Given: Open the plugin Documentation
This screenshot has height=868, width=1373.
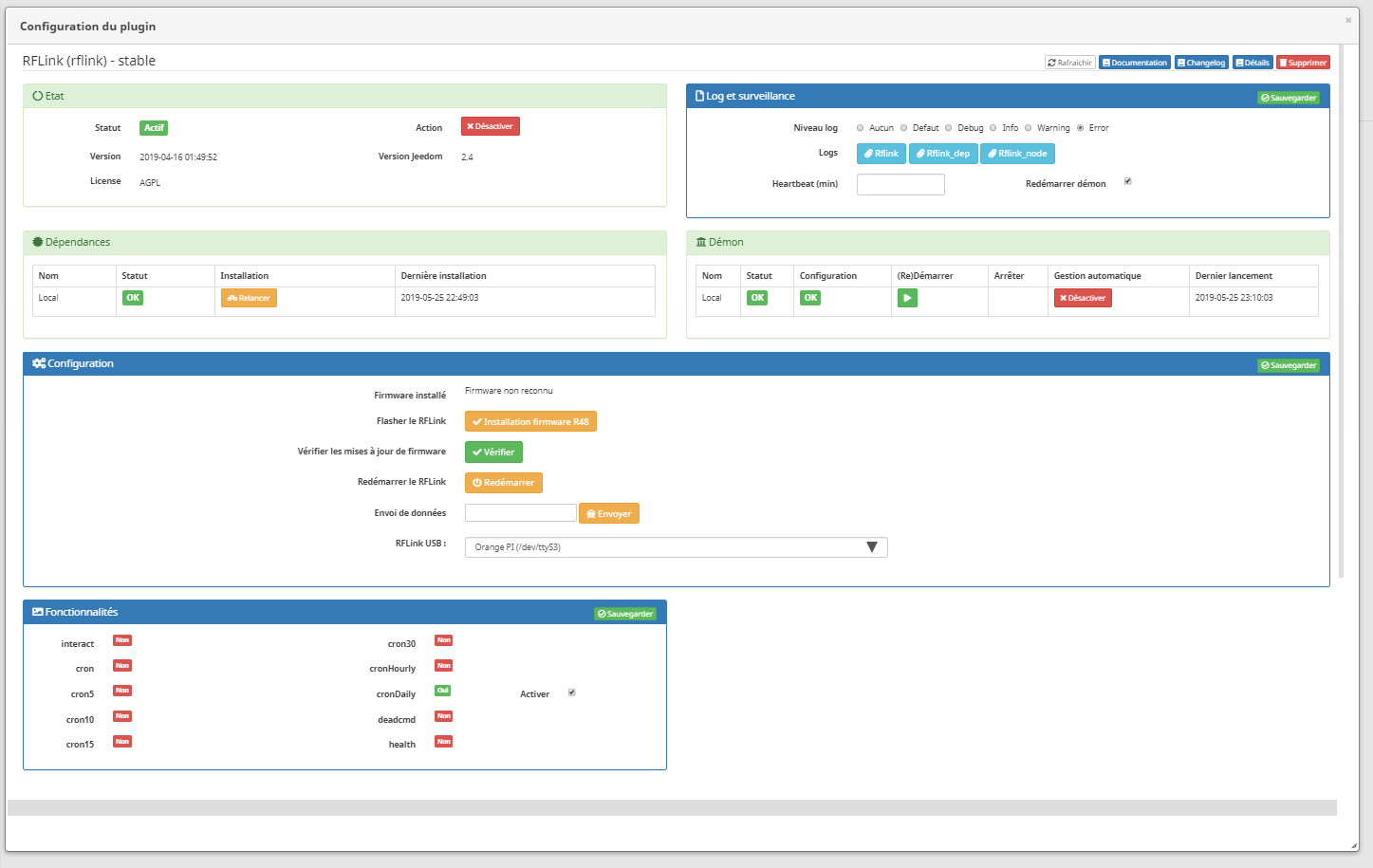Looking at the screenshot, I should point(1135,63).
